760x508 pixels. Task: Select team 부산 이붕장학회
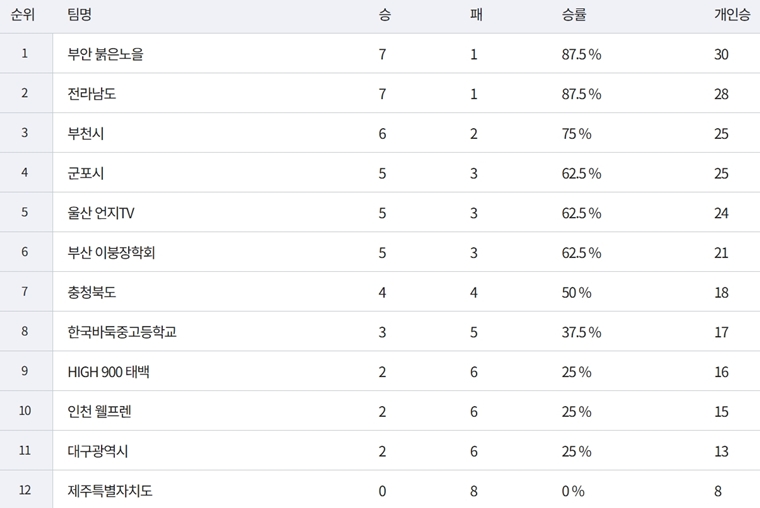click(x=111, y=253)
